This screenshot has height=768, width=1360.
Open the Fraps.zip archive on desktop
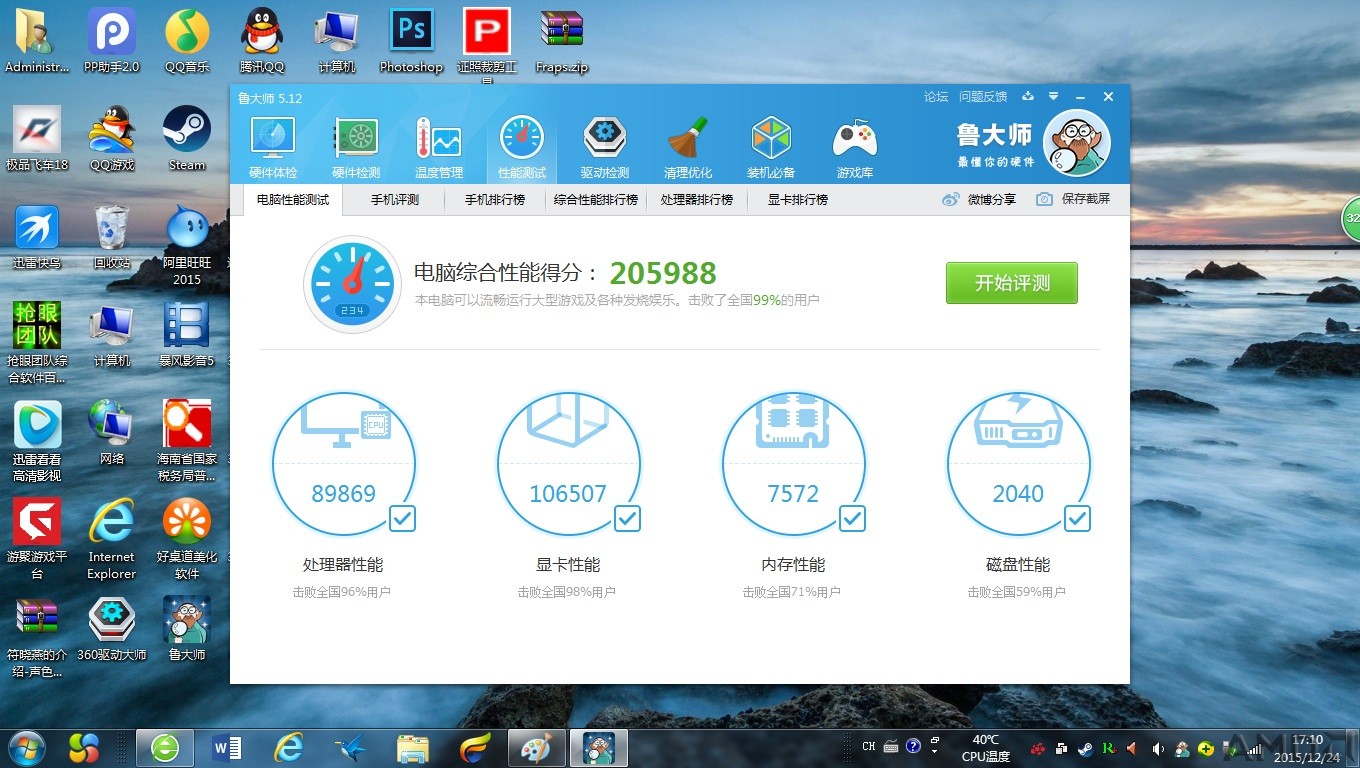point(562,41)
